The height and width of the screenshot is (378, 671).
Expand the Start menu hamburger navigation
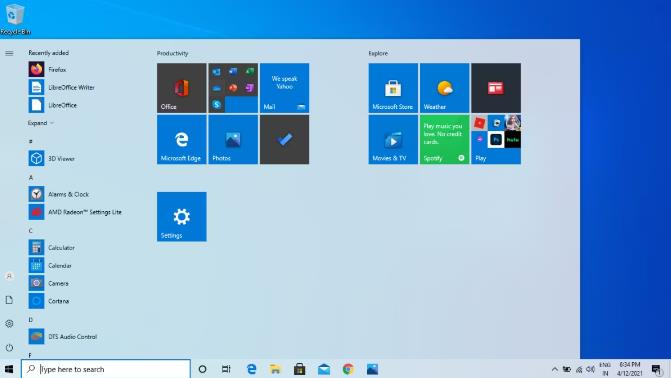click(x=9, y=53)
